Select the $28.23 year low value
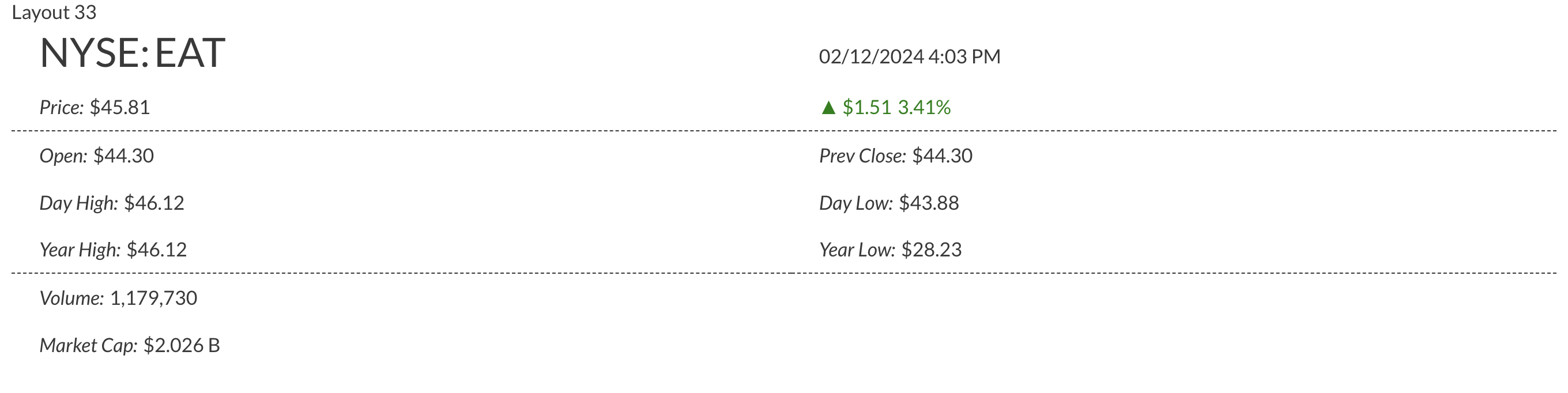This screenshot has width=1568, height=393. [932, 250]
